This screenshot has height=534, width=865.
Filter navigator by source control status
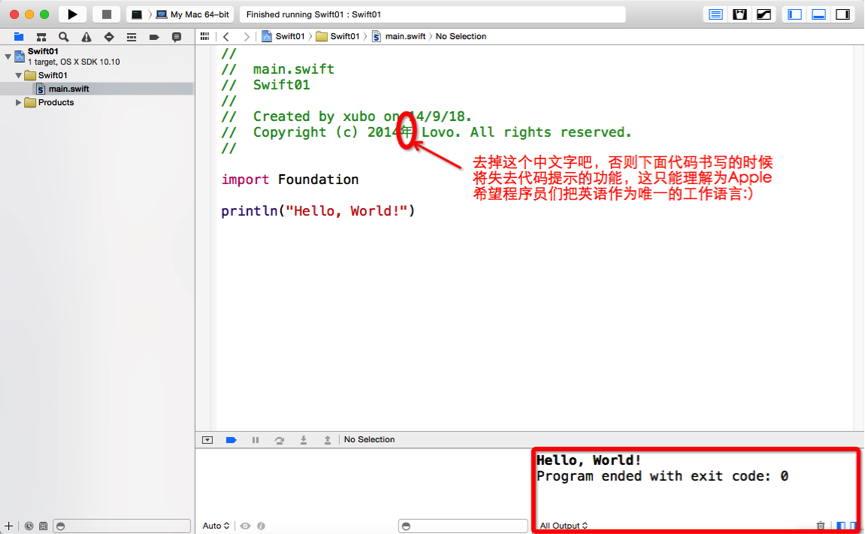[x=43, y=526]
